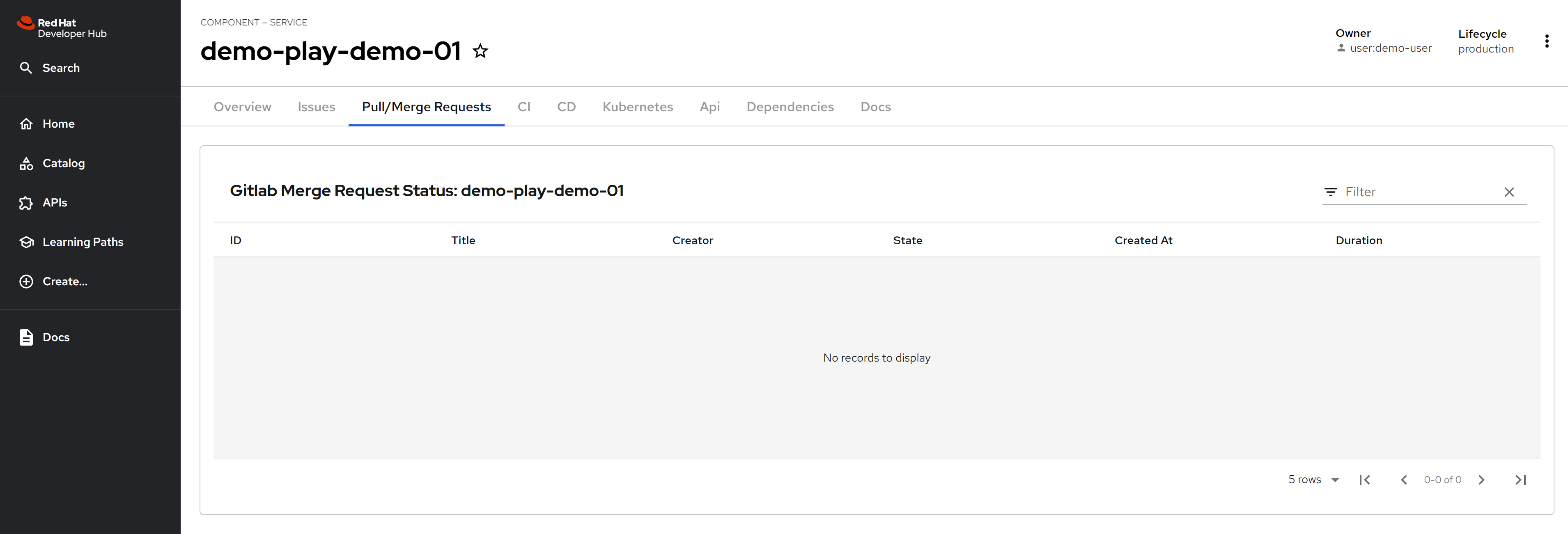Click into the Filter input field
The width and height of the screenshot is (1568, 534).
click(x=1418, y=192)
